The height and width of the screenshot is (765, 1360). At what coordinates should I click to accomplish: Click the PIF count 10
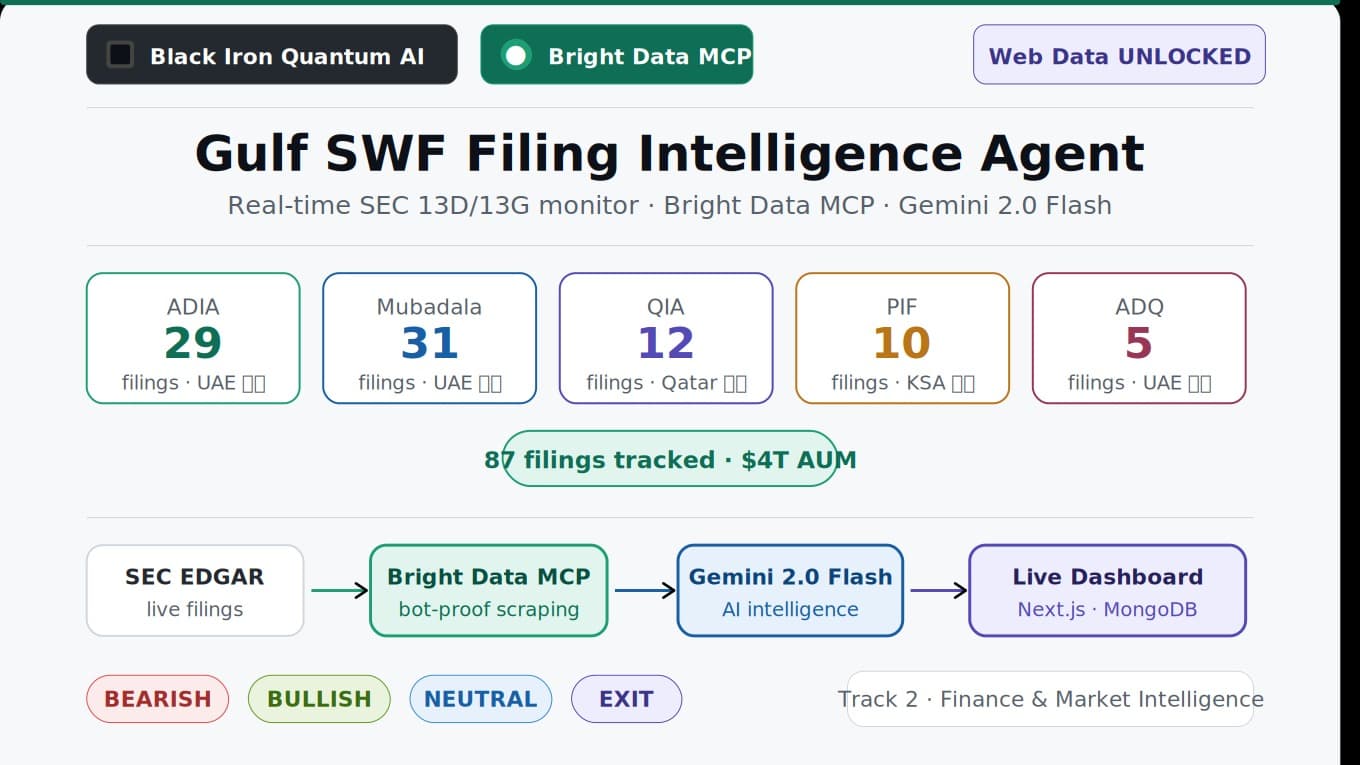click(x=902, y=344)
